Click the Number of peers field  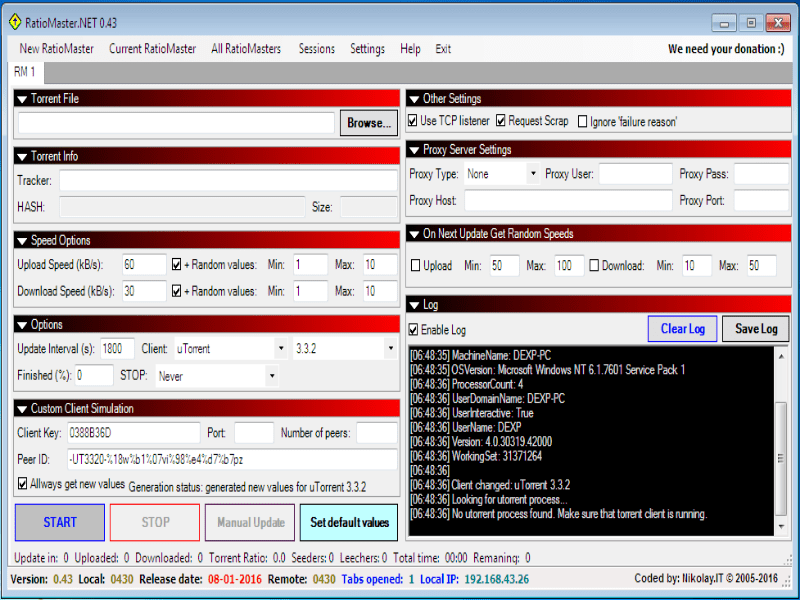click(x=377, y=433)
